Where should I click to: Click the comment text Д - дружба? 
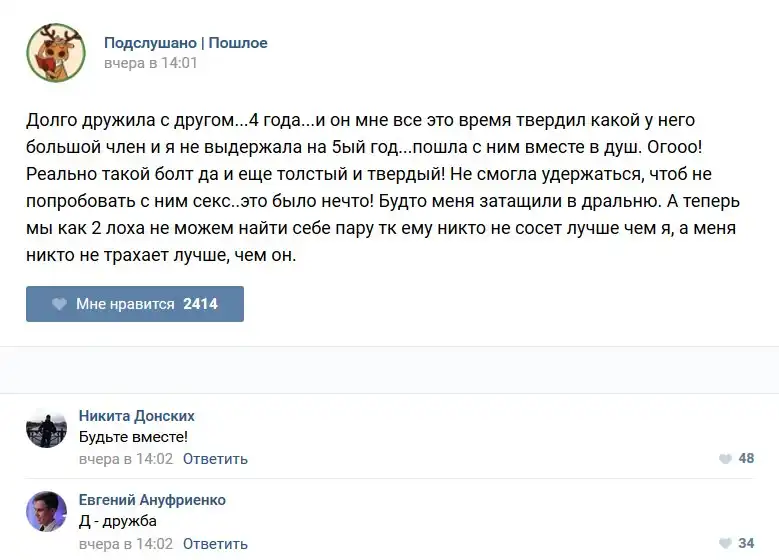coord(118,521)
